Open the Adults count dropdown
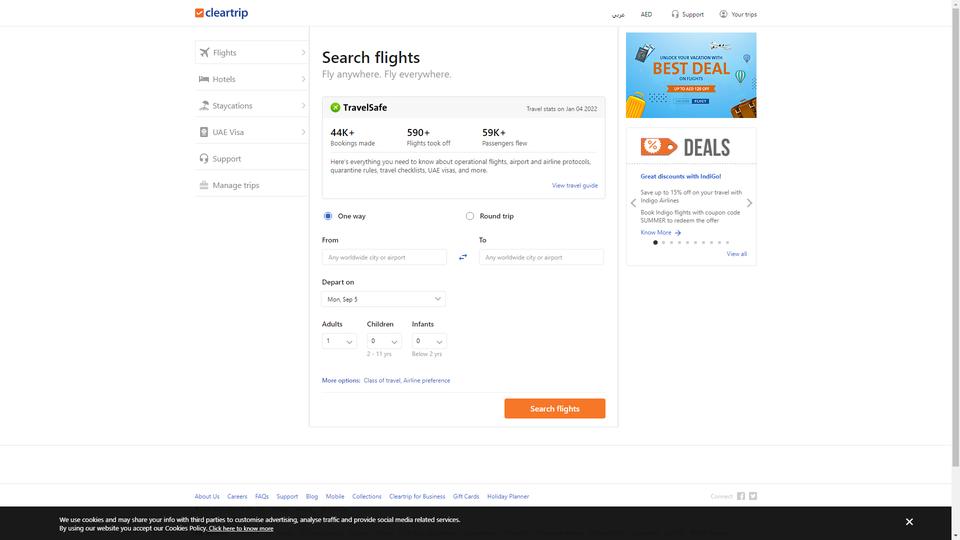 pyautogui.click(x=339, y=341)
